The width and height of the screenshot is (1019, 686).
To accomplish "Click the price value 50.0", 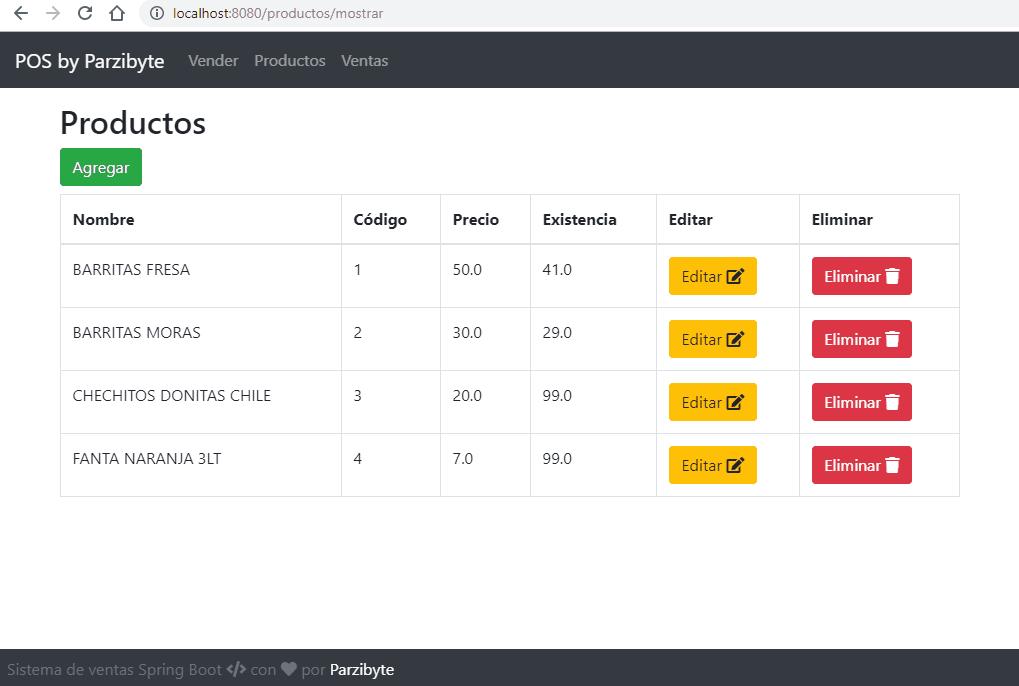I will [467, 270].
